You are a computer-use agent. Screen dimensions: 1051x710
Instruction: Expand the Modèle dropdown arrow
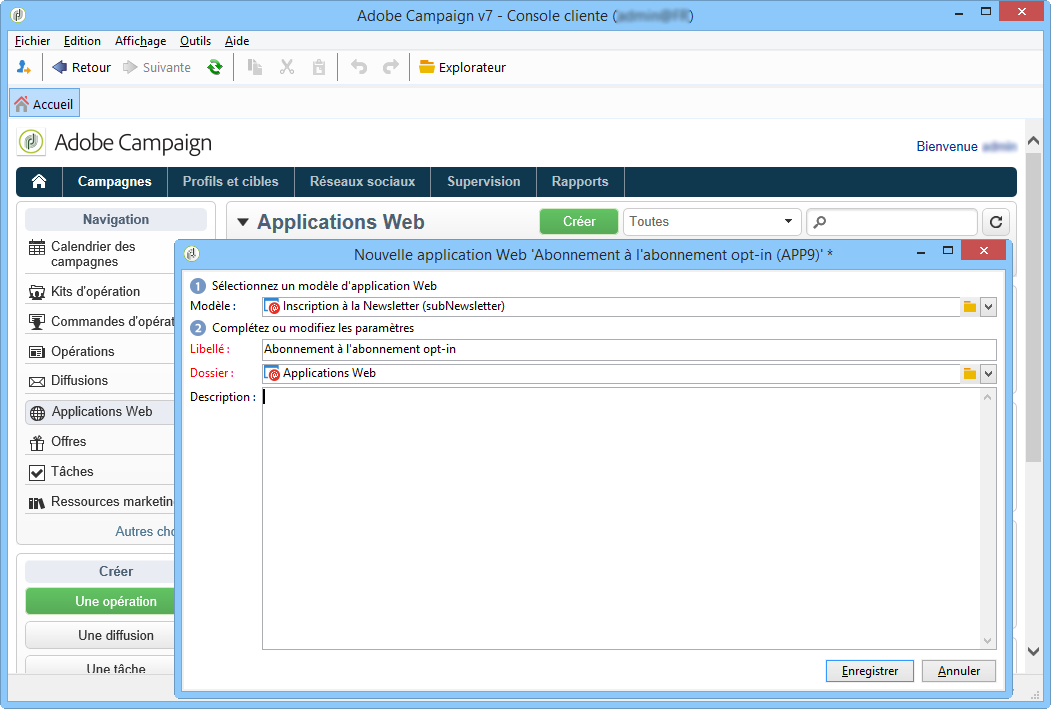point(988,307)
